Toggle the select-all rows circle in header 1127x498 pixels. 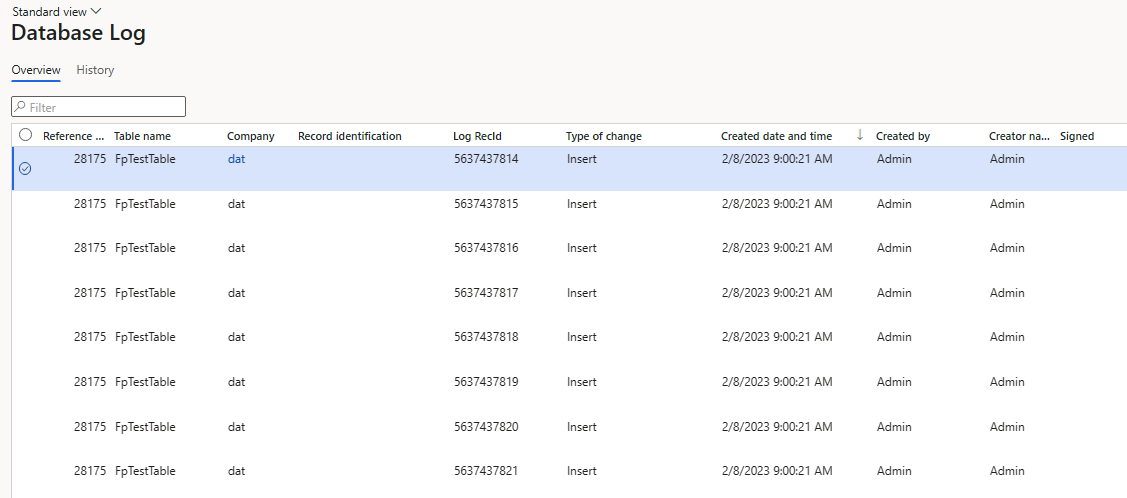(x=25, y=134)
